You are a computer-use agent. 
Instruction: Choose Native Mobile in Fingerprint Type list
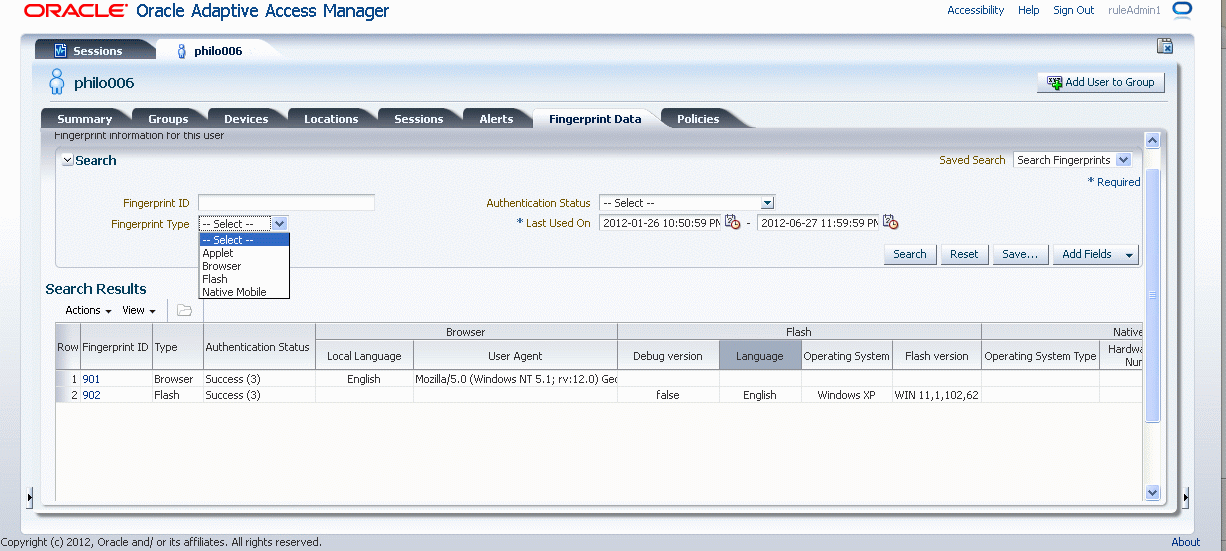pyautogui.click(x=245, y=292)
